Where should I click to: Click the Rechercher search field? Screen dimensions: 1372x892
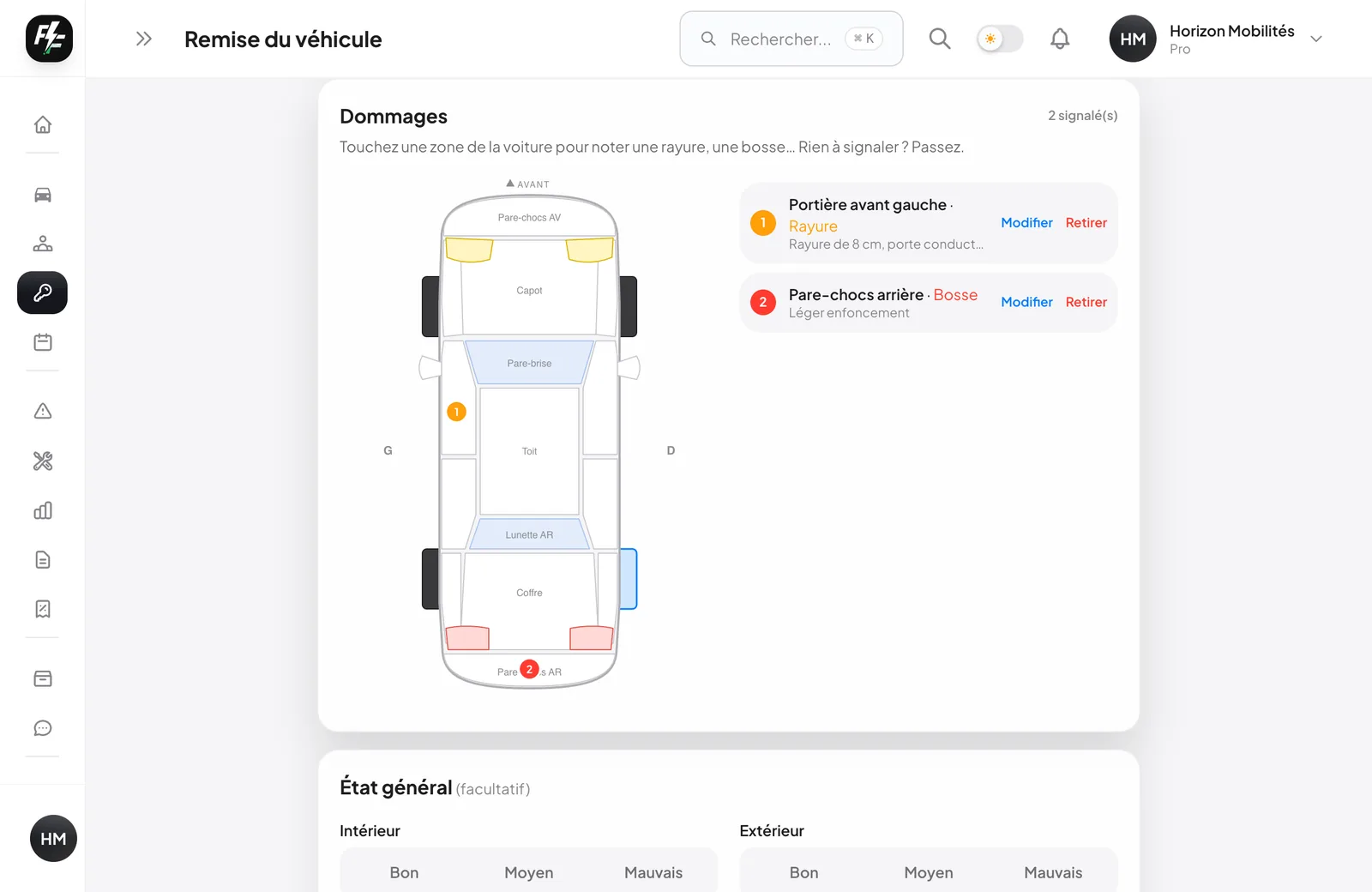[x=791, y=39]
